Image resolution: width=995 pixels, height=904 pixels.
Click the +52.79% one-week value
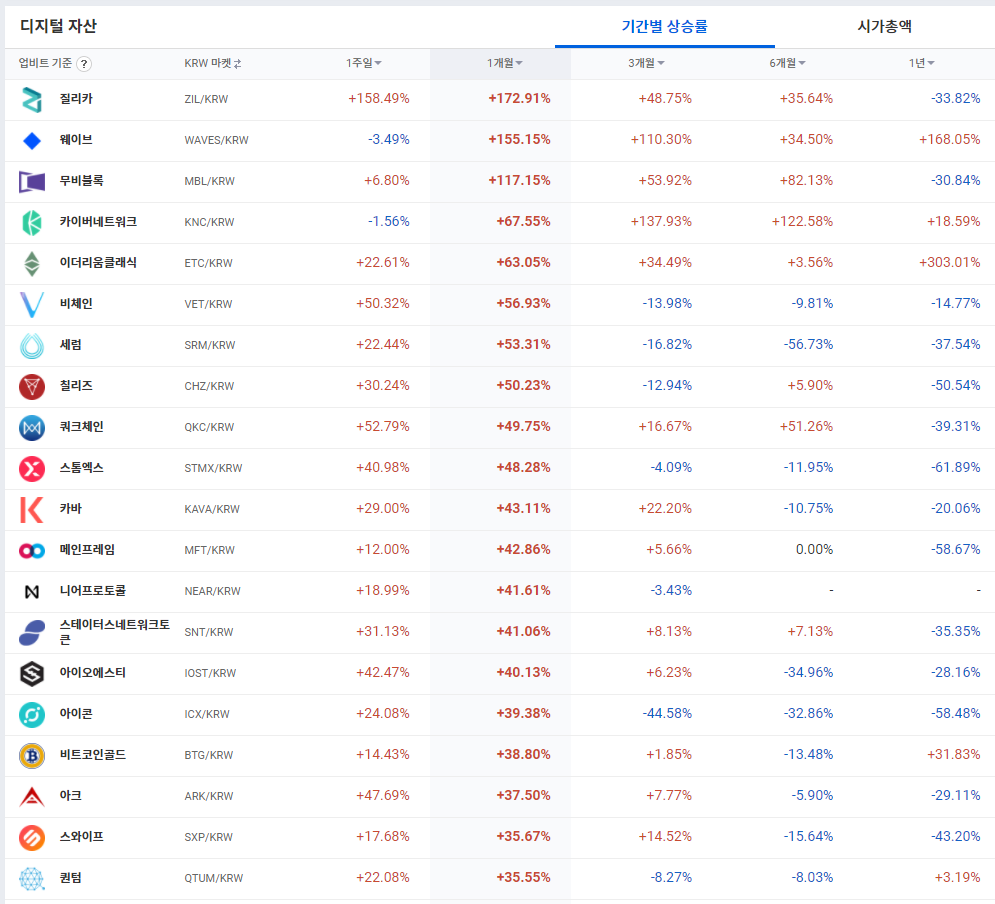(x=383, y=426)
